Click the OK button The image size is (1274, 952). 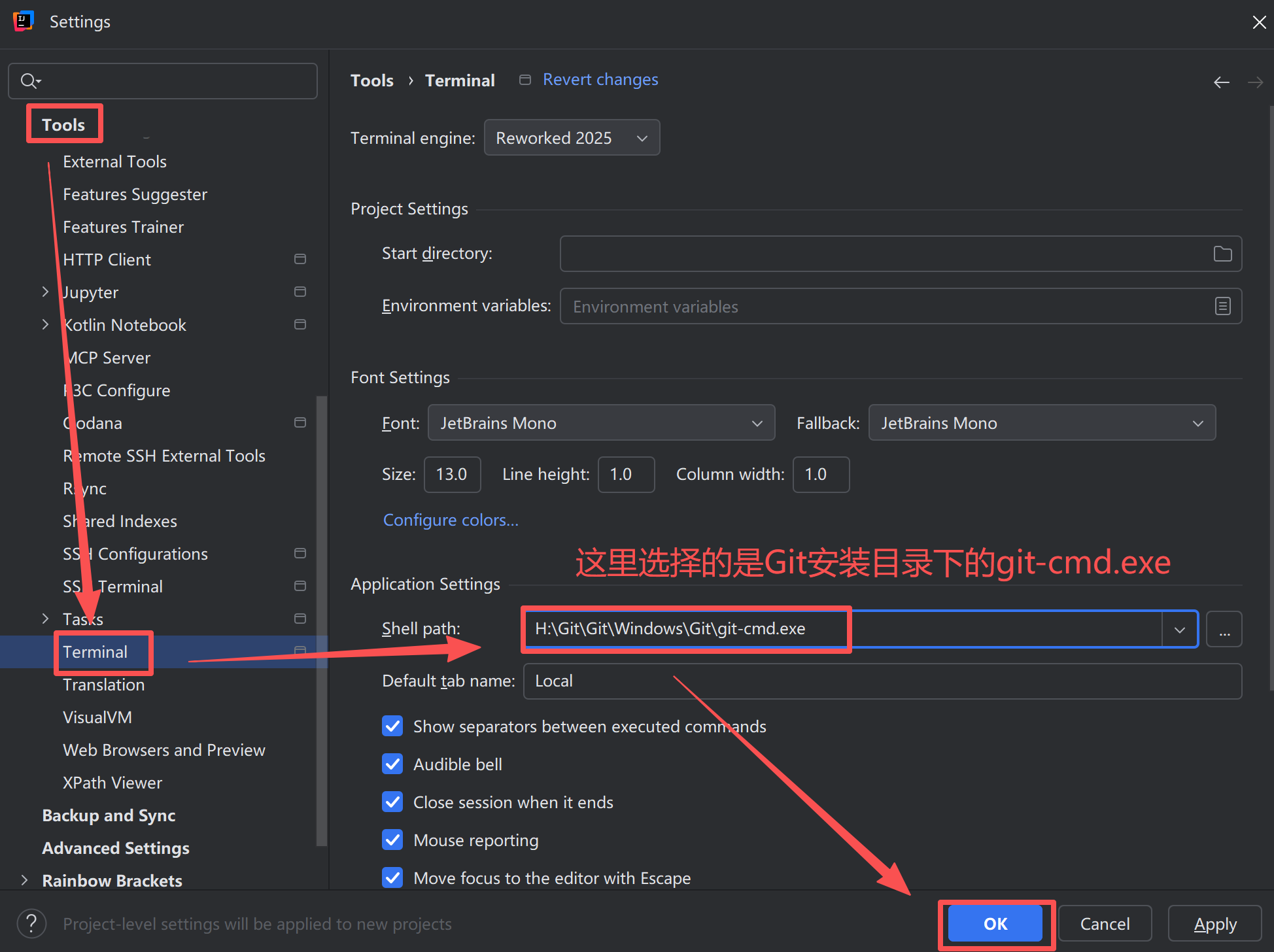995,924
